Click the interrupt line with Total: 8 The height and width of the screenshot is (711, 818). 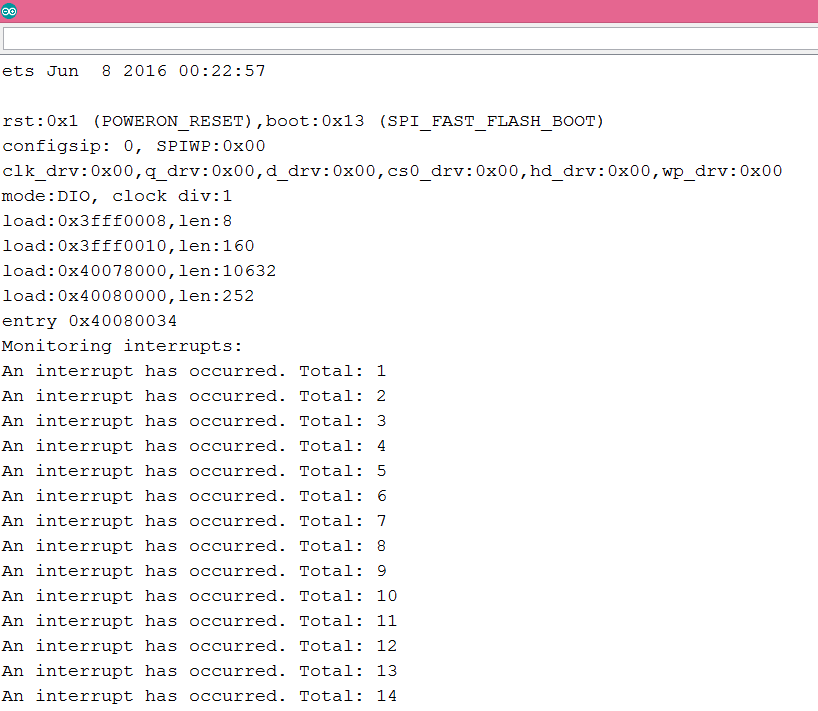coord(194,547)
